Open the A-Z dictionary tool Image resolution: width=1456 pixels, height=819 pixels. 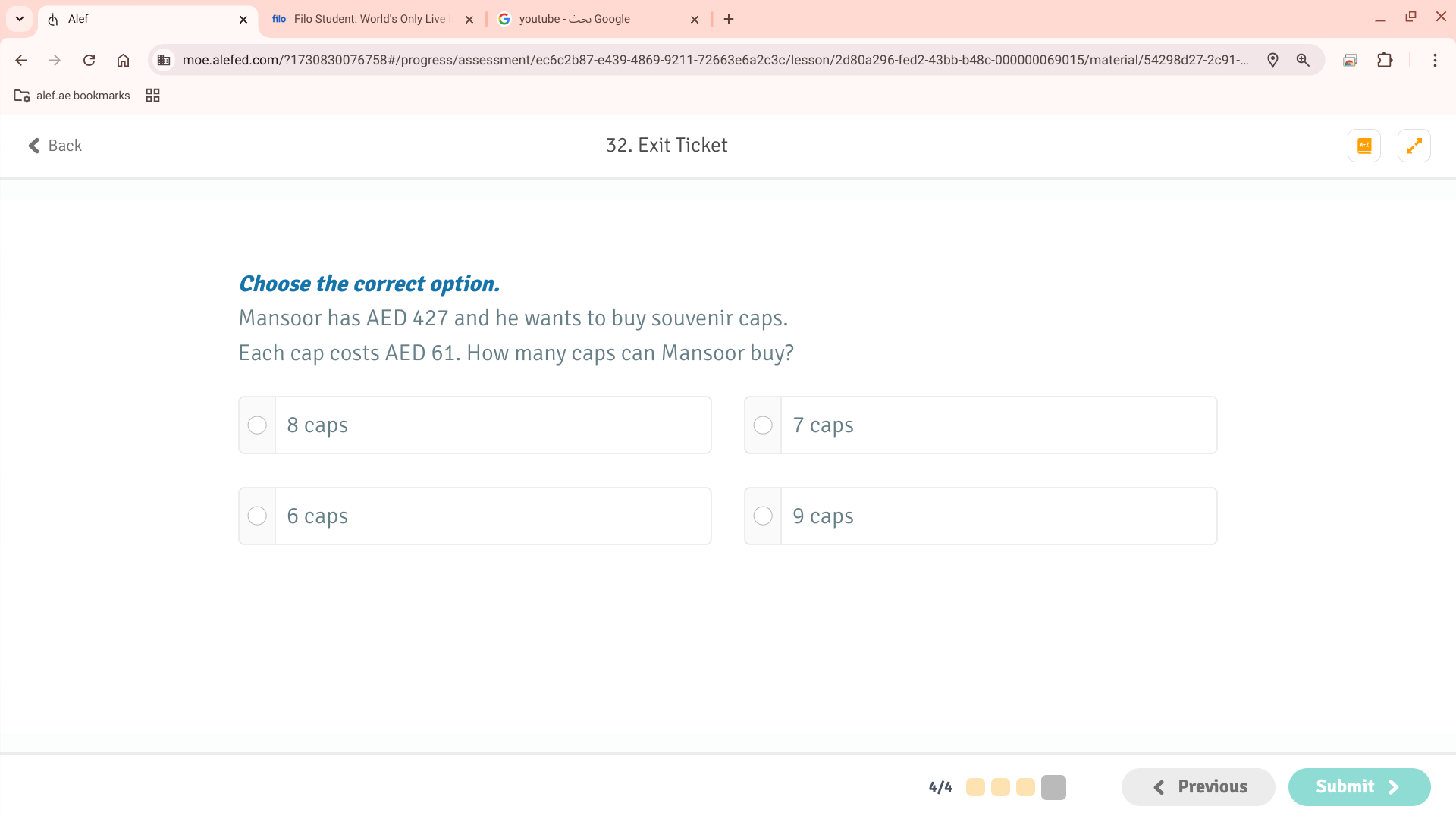point(1363,145)
